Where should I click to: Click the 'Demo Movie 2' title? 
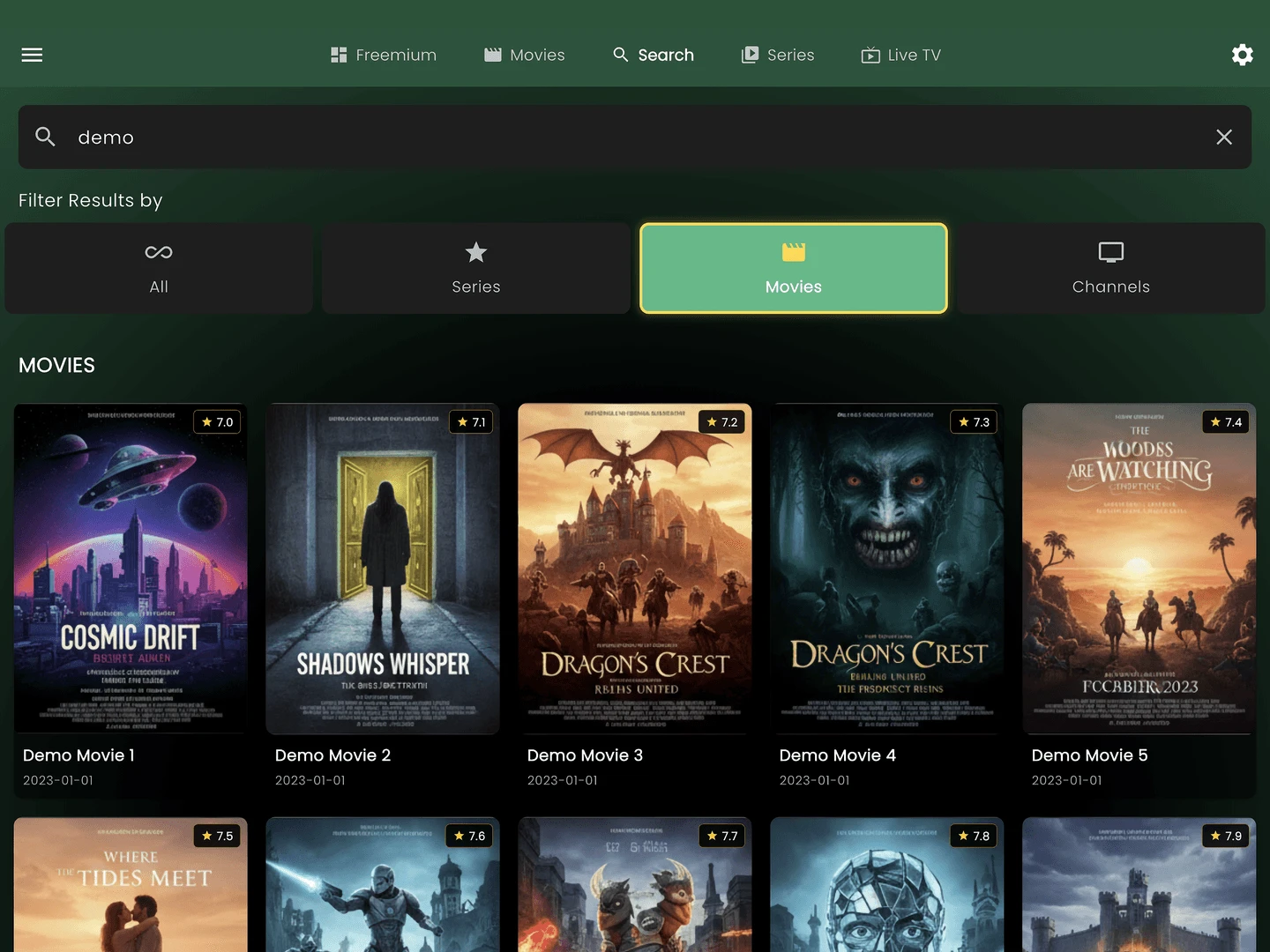click(332, 755)
